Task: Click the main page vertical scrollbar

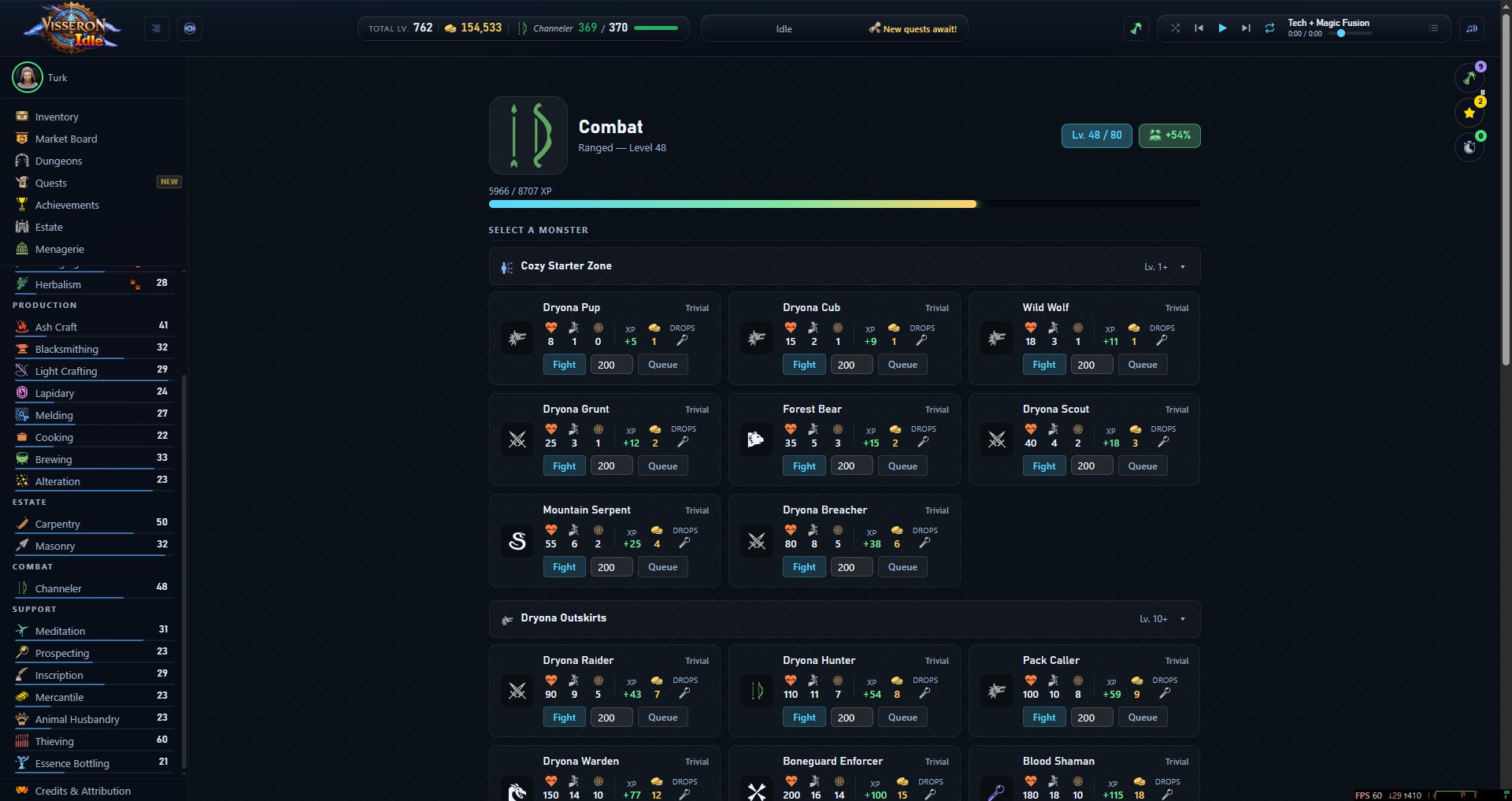Action: [x=1506, y=189]
